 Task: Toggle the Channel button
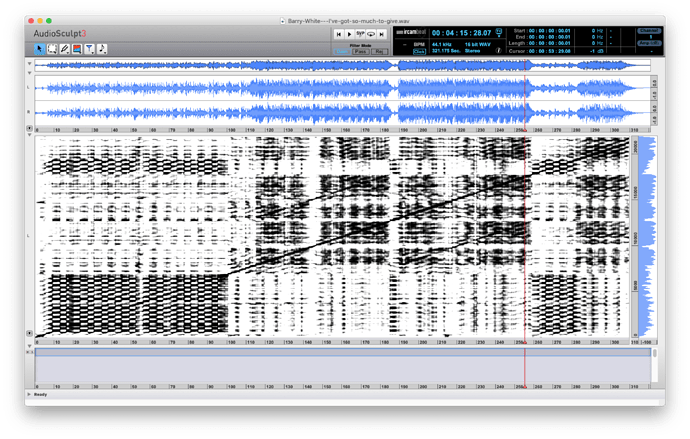point(650,31)
